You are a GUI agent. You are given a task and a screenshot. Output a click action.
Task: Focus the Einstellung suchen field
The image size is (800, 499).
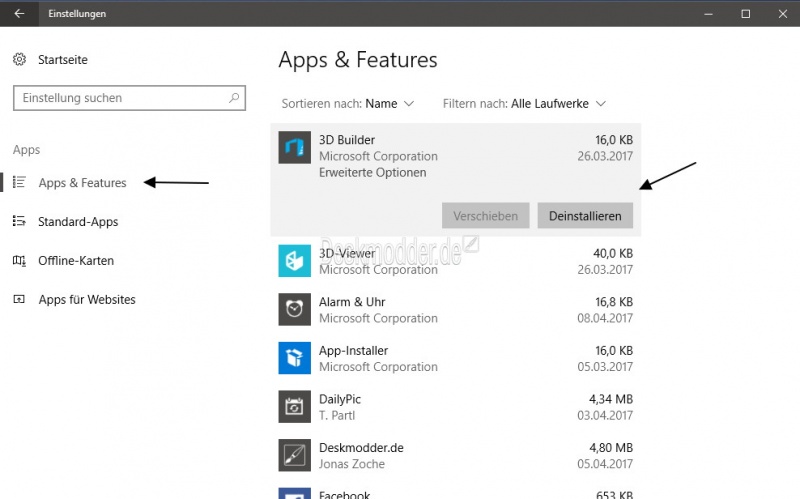point(129,98)
